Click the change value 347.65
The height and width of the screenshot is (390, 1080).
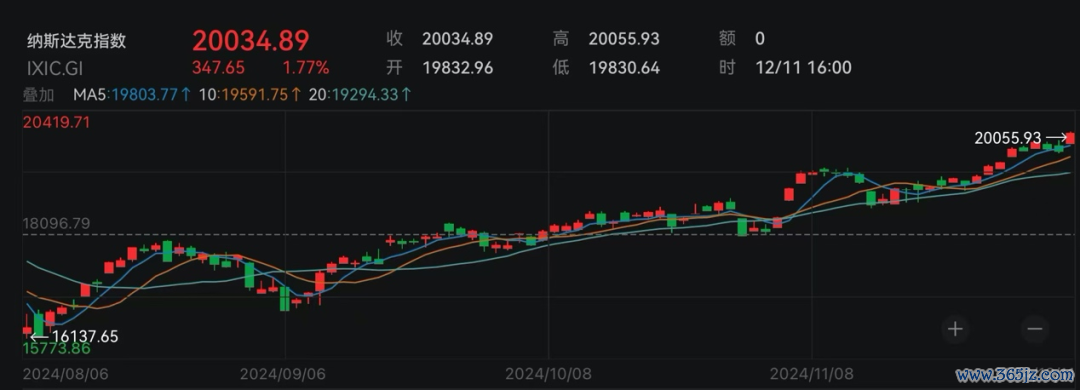coord(219,68)
